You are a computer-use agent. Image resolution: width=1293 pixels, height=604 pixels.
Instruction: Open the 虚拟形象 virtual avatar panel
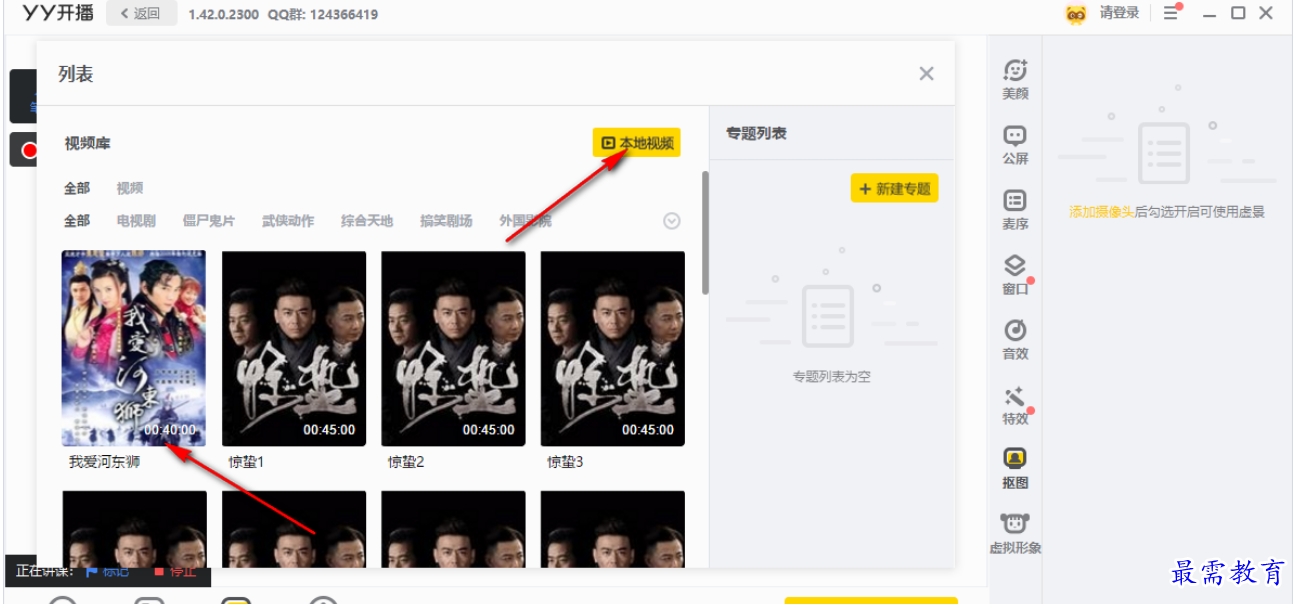click(1015, 534)
